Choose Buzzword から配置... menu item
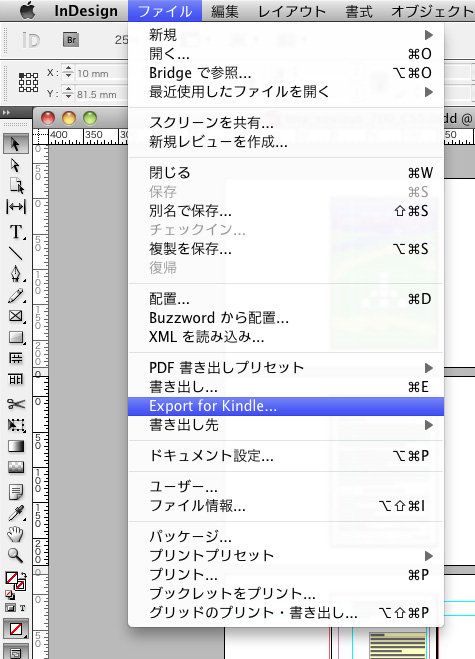 point(286,318)
